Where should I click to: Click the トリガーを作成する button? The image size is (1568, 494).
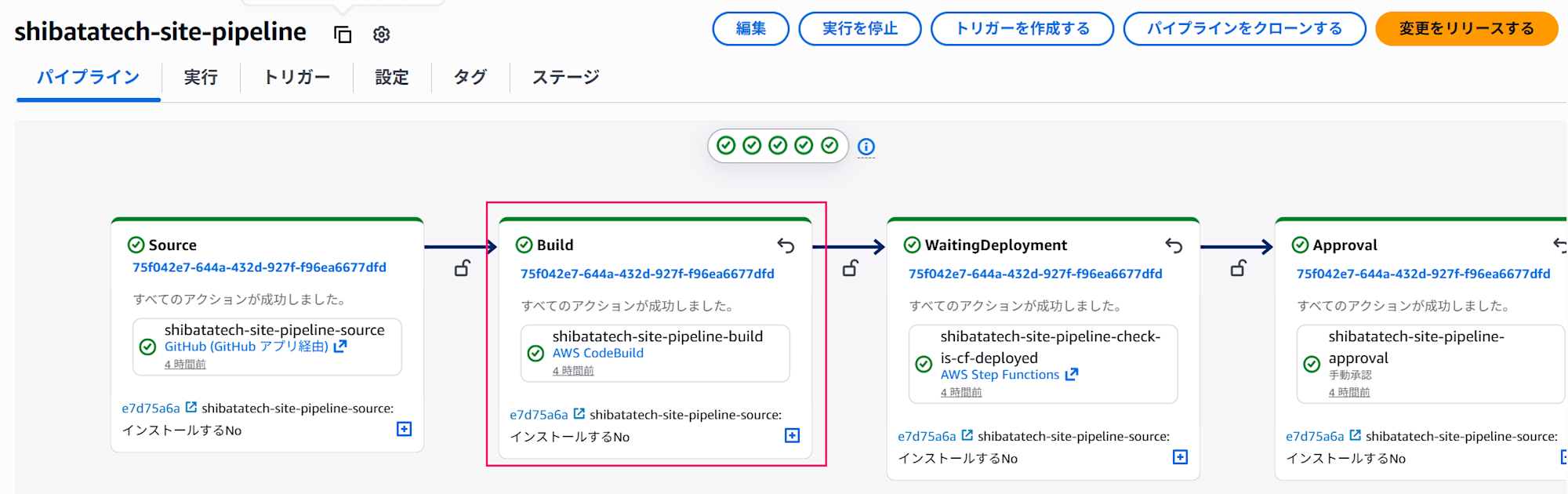pyautogui.click(x=1022, y=29)
